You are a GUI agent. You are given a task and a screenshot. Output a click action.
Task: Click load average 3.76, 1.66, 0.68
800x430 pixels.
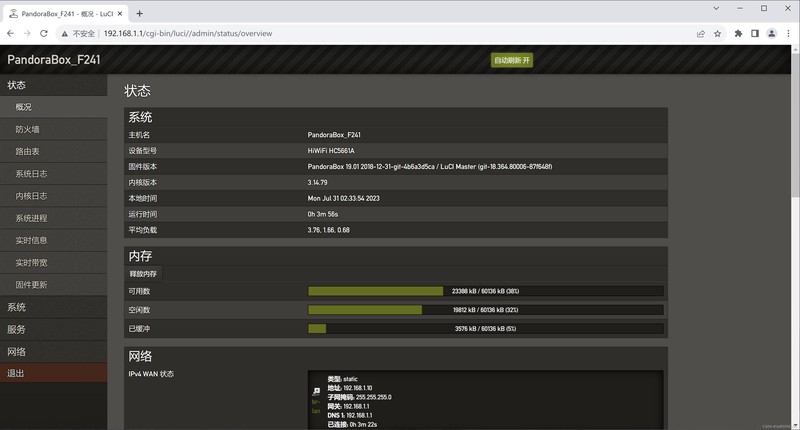[x=329, y=230]
